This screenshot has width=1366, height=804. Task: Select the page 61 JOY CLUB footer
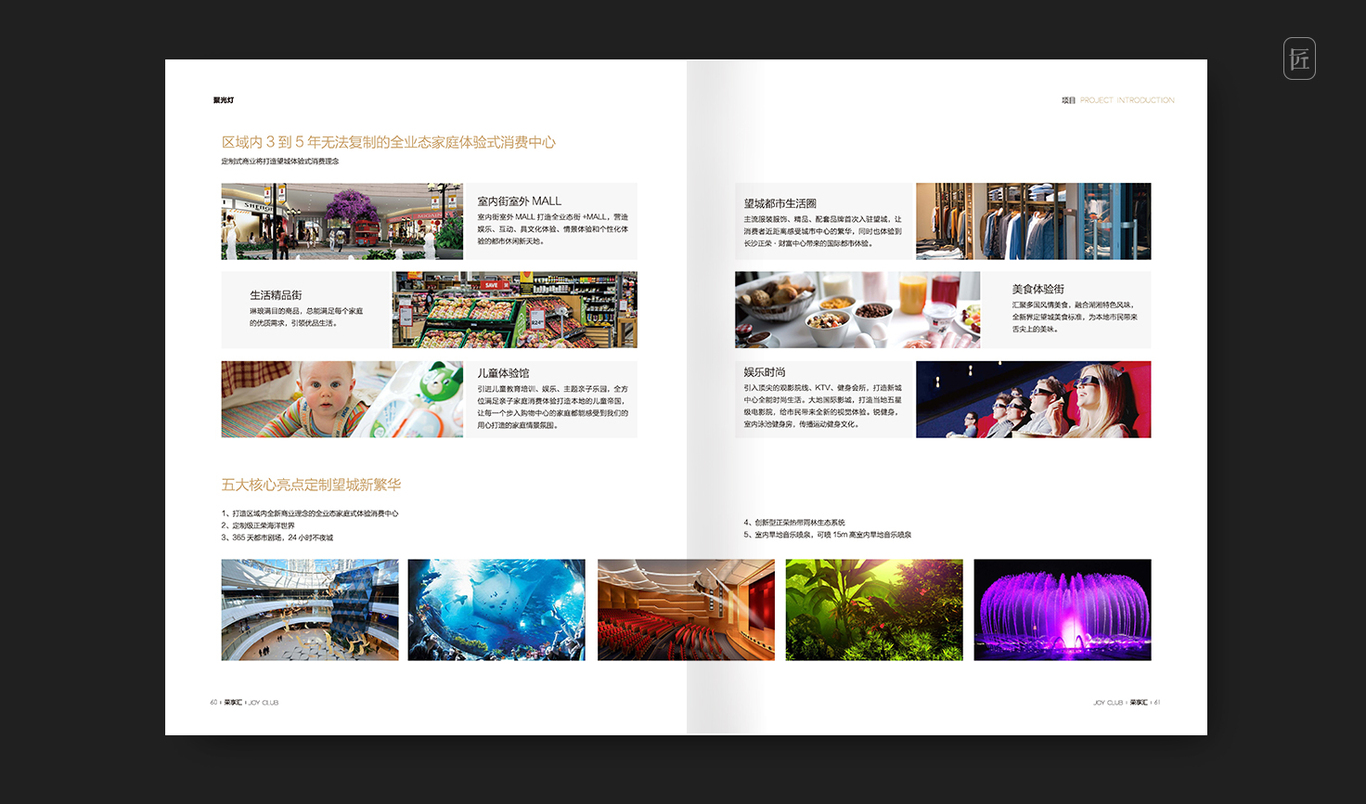pos(1127,702)
